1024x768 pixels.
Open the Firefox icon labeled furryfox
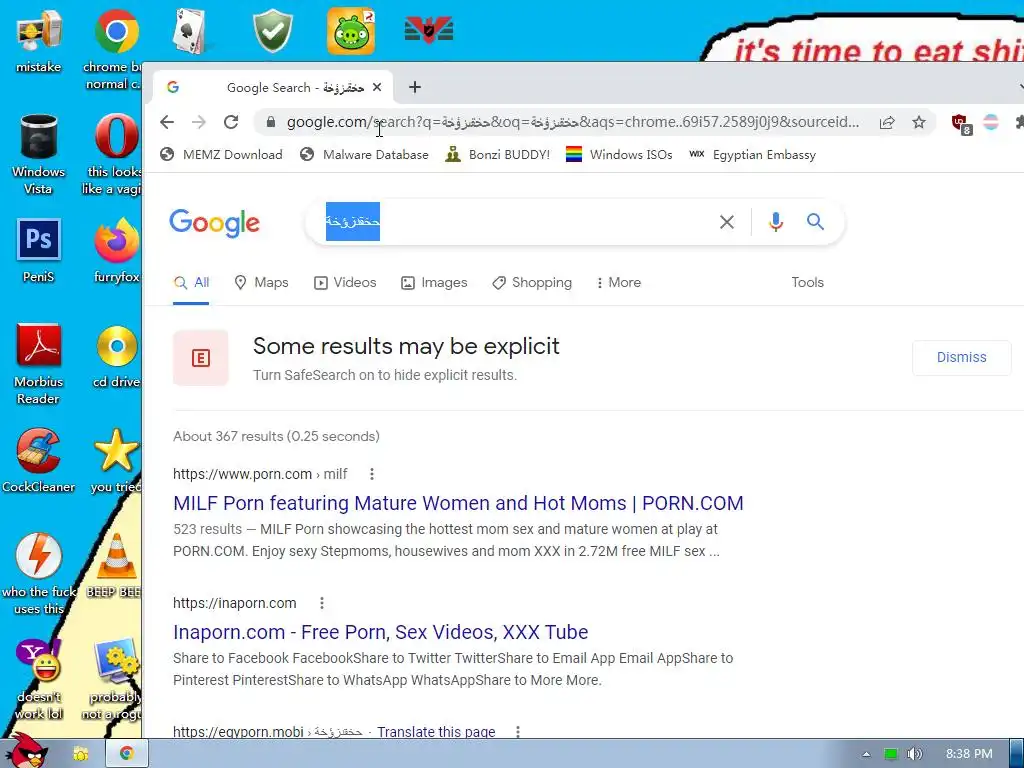tap(117, 240)
